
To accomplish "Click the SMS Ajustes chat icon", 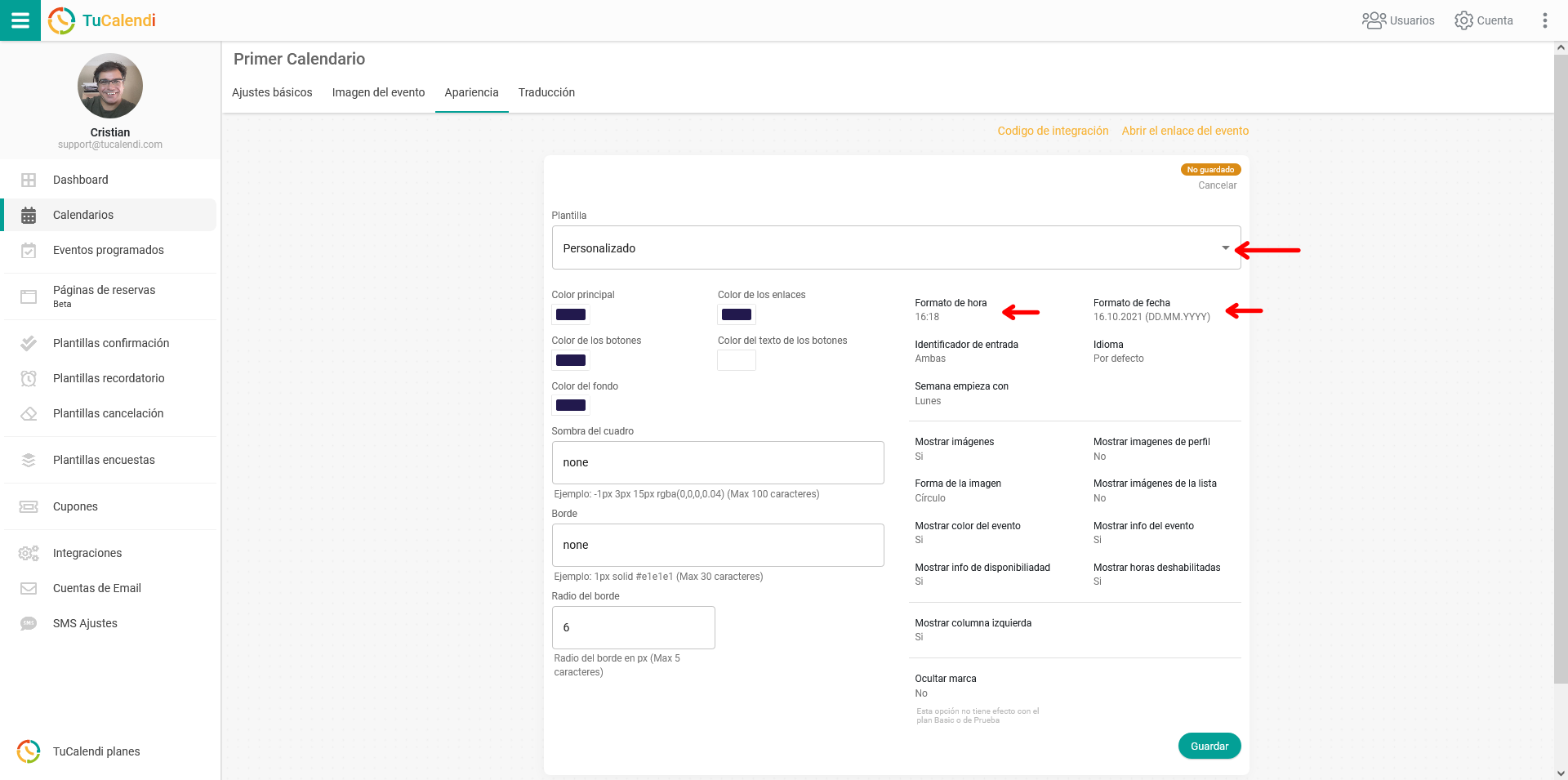I will point(29,623).
